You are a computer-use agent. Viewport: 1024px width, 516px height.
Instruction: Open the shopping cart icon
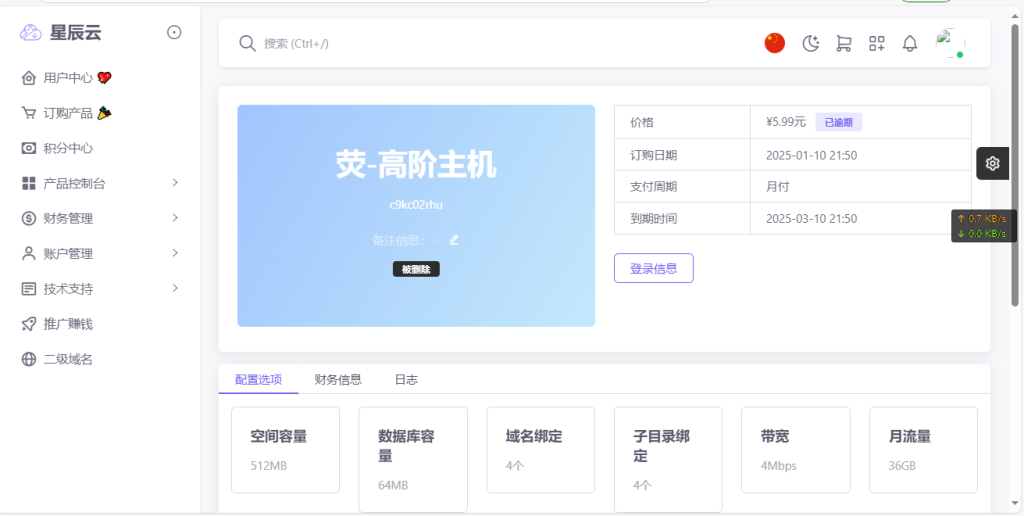[843, 43]
